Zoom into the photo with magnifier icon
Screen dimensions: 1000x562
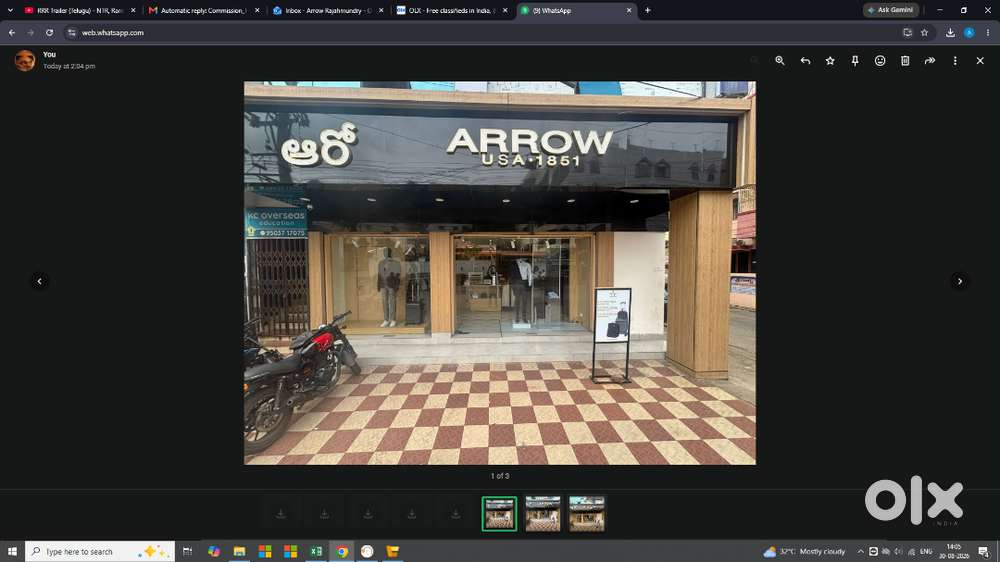click(x=779, y=61)
